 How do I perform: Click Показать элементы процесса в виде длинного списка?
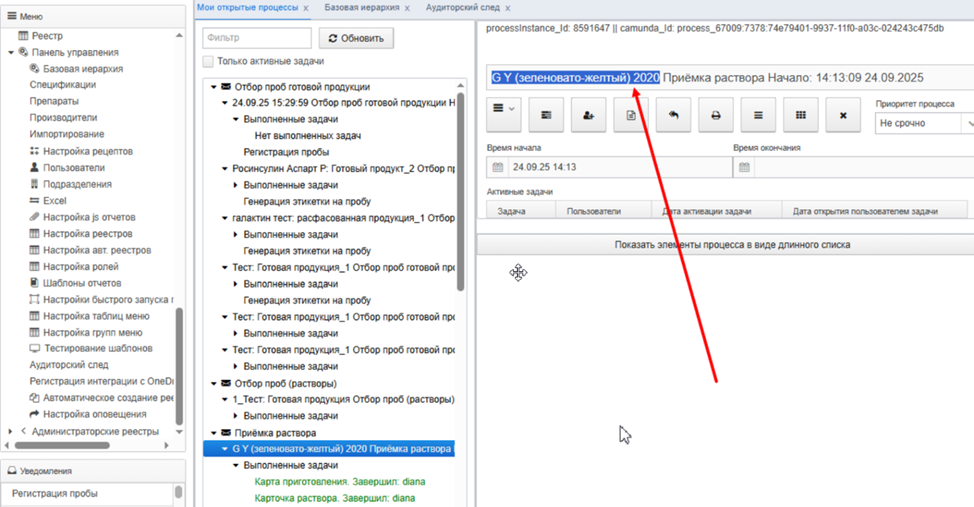pos(732,245)
